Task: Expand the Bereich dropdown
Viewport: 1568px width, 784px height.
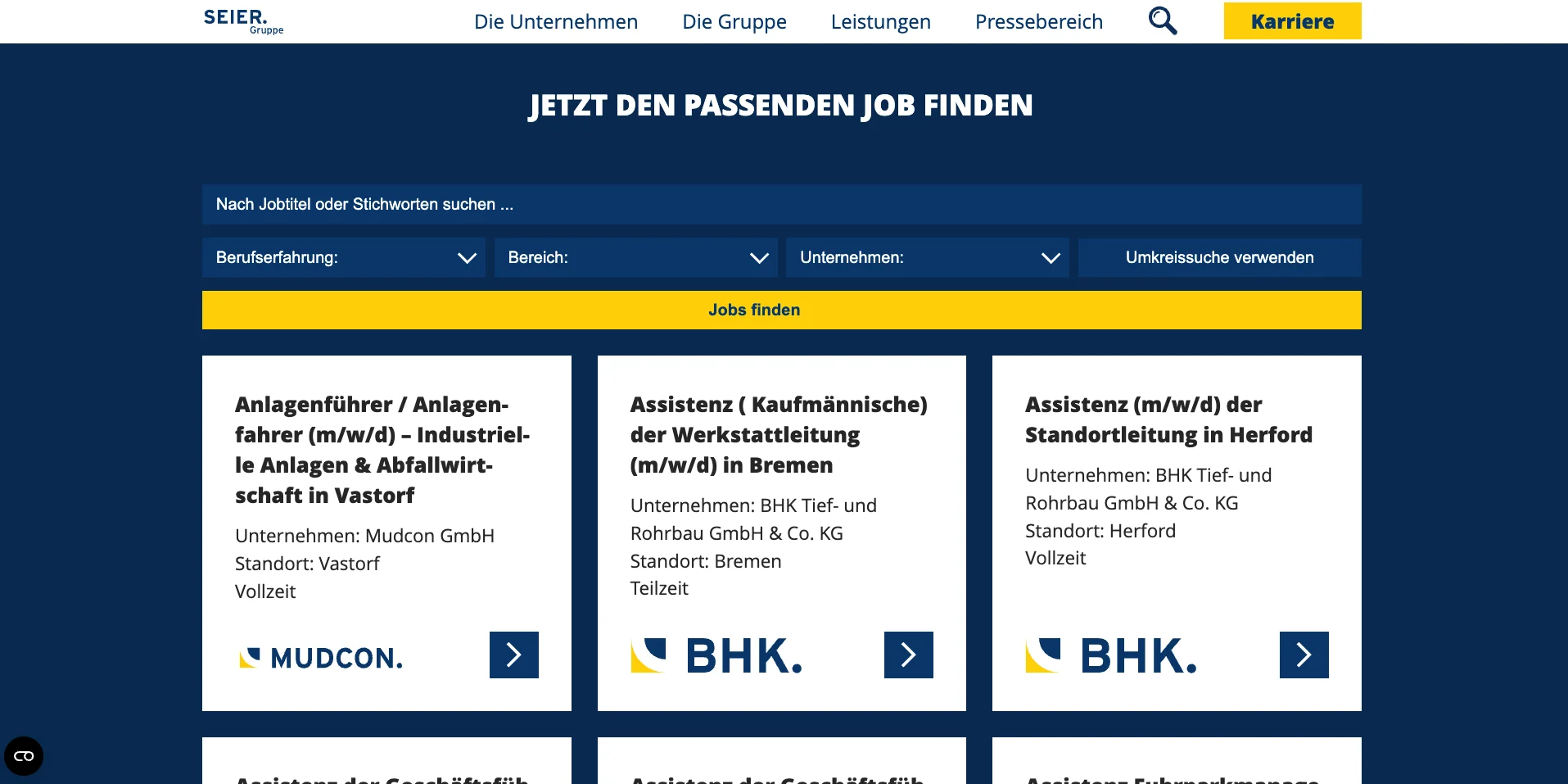Action: point(636,257)
